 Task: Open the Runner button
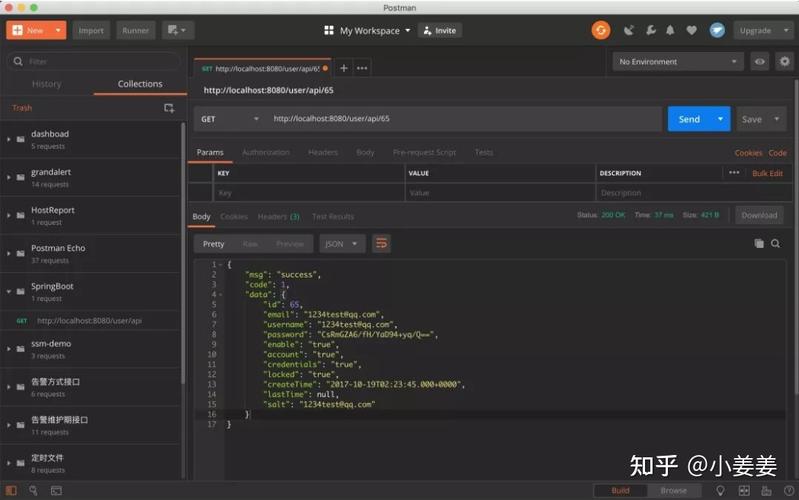click(136, 31)
